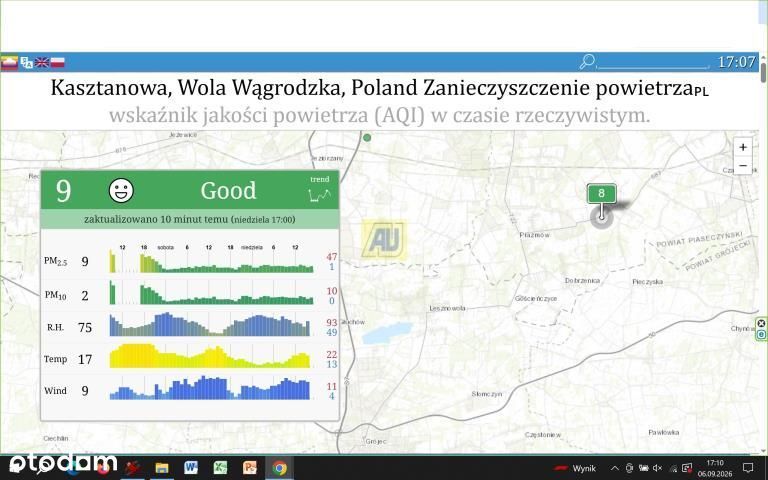The height and width of the screenshot is (480, 768).
Task: Click the small e icon at right edge
Action: [761, 335]
